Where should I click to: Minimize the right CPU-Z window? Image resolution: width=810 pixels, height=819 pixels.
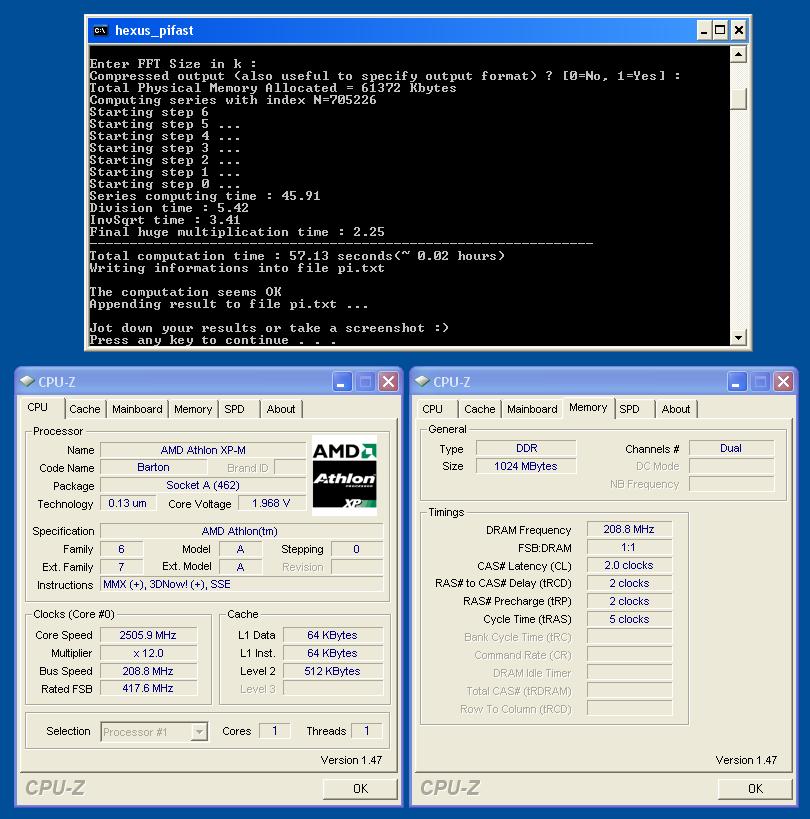[x=736, y=382]
